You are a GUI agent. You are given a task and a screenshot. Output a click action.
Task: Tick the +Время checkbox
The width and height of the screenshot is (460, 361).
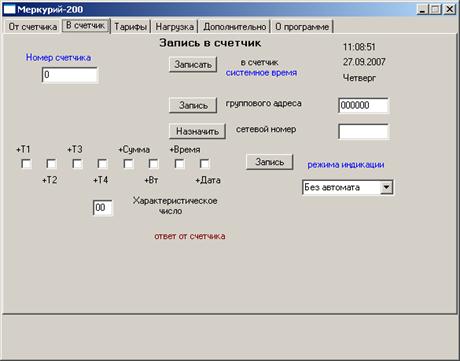180,164
